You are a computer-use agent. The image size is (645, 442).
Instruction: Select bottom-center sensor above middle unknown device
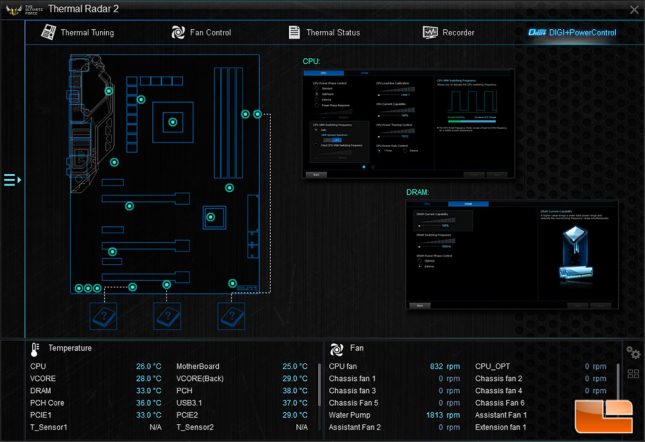click(x=167, y=285)
